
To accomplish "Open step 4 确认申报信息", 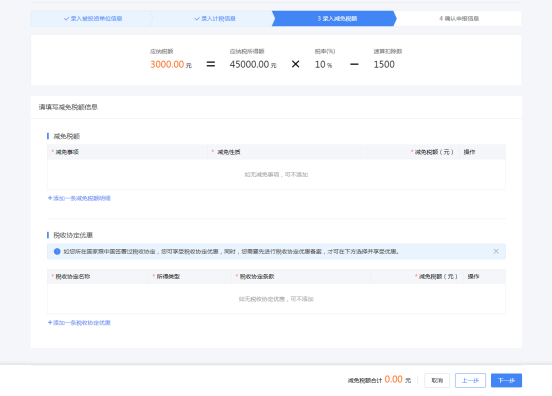I will point(459,19).
